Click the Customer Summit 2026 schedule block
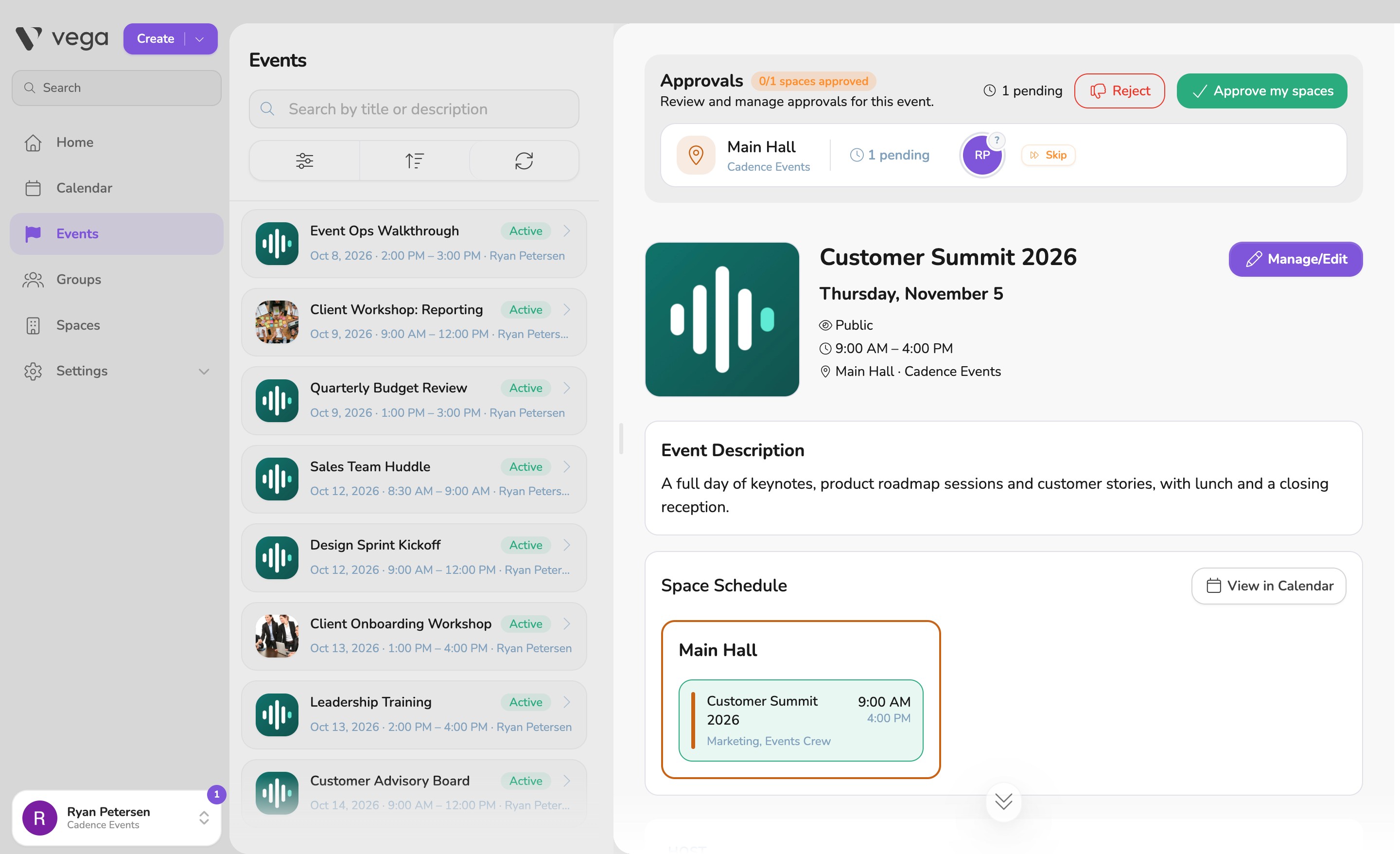The image size is (1400, 854). (x=801, y=720)
